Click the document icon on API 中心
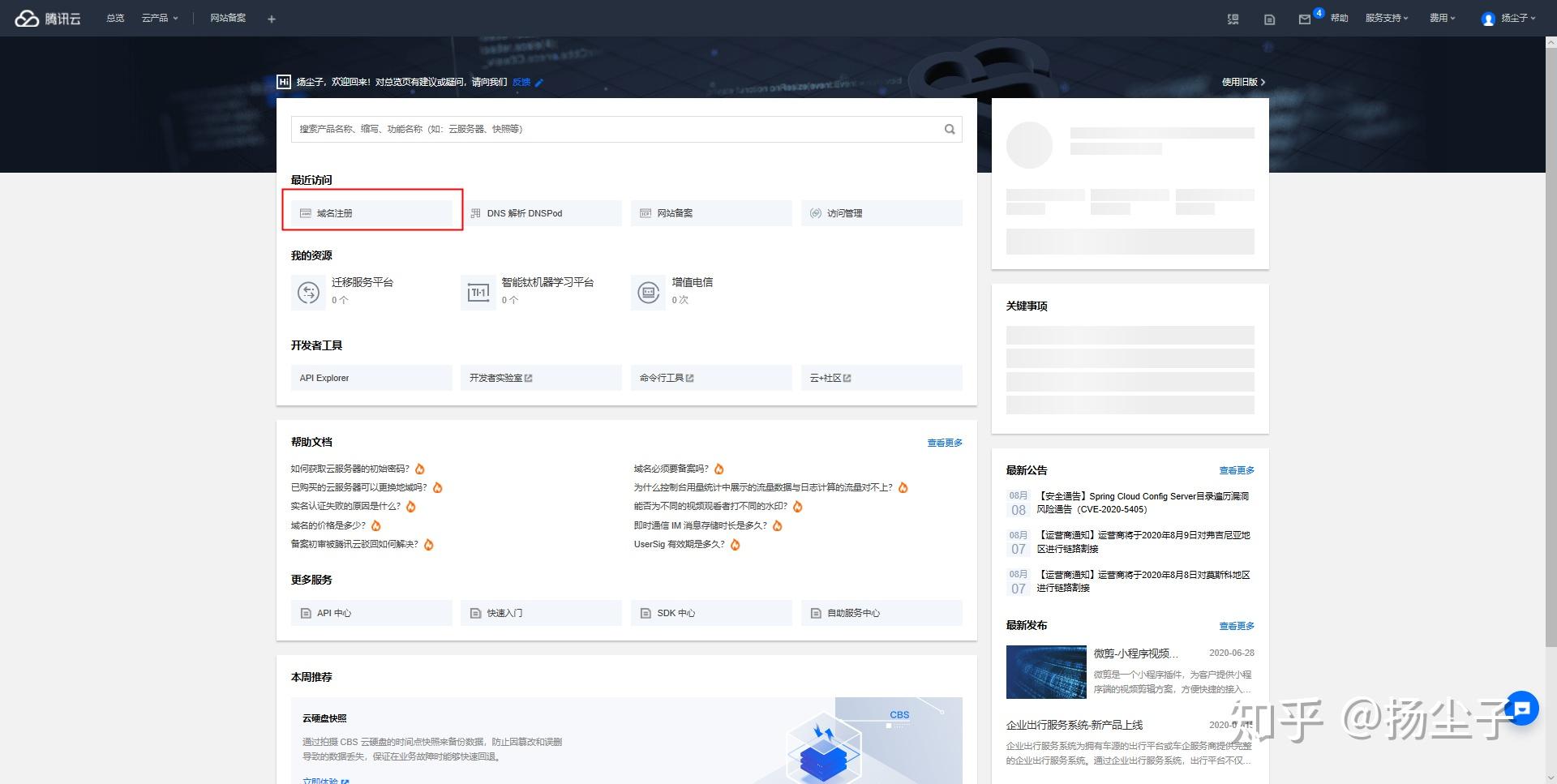 [306, 614]
